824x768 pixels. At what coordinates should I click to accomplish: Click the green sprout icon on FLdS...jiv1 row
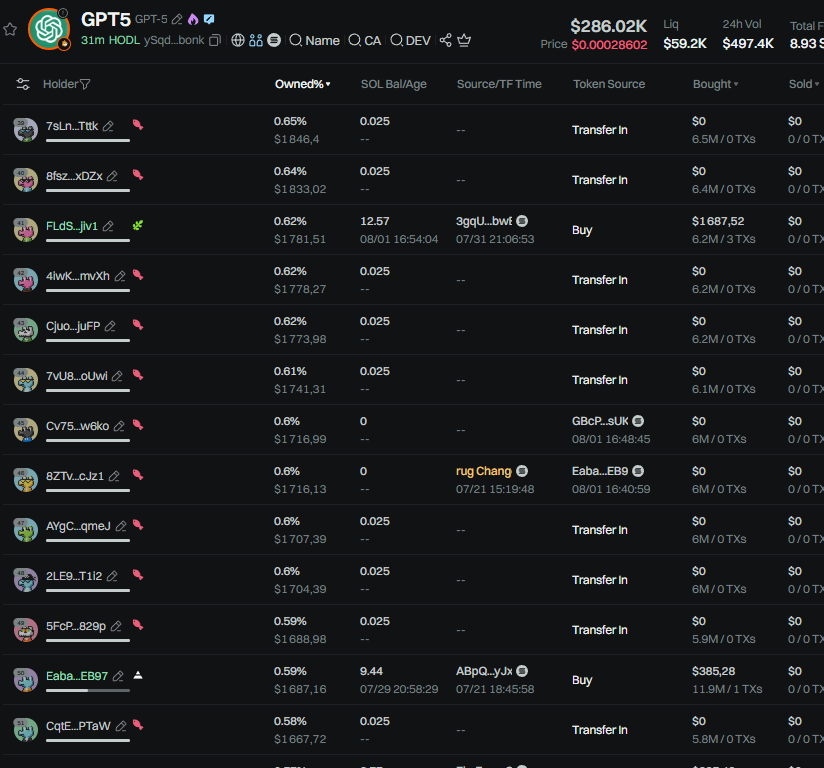[x=138, y=226]
